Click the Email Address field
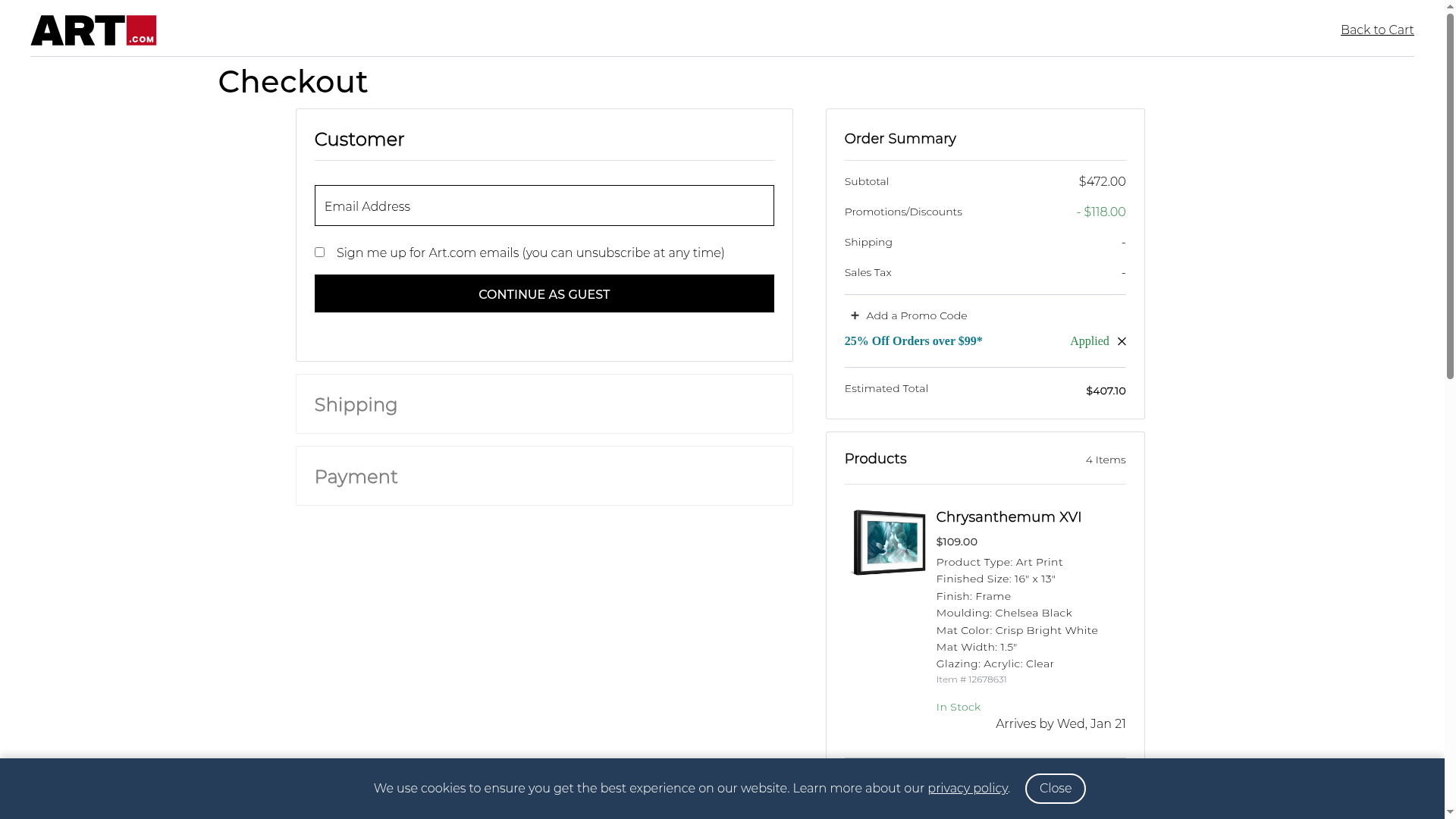1456x819 pixels. (x=544, y=206)
